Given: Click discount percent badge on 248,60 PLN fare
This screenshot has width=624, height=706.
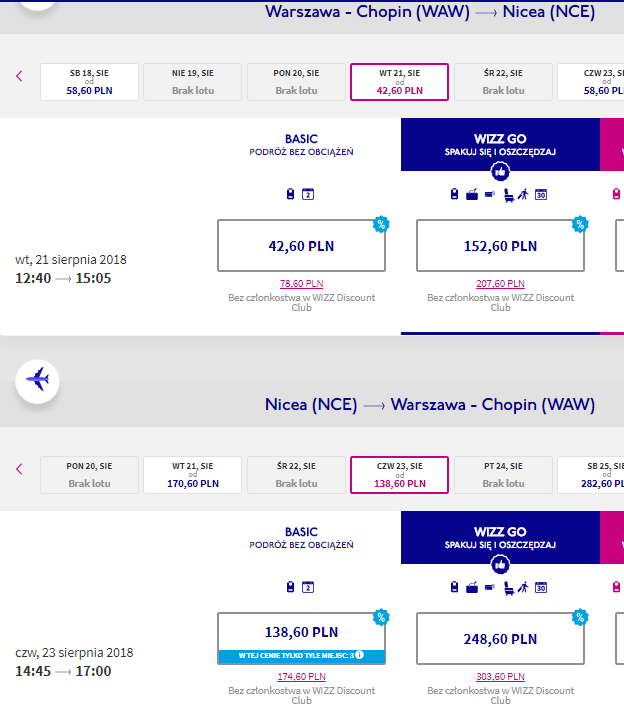Looking at the screenshot, I should [x=580, y=617].
